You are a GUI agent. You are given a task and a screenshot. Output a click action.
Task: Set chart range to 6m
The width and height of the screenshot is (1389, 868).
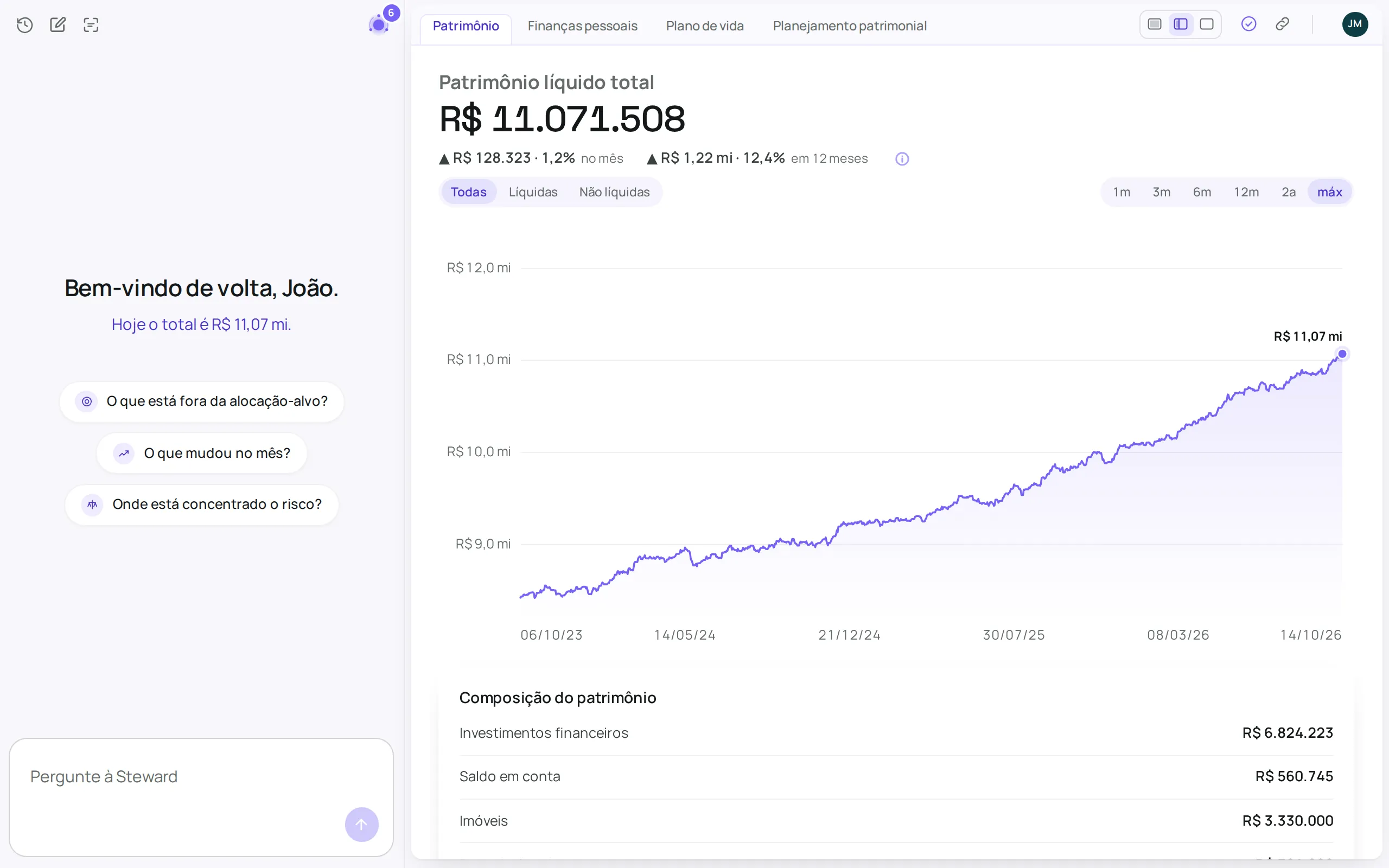[x=1202, y=192]
